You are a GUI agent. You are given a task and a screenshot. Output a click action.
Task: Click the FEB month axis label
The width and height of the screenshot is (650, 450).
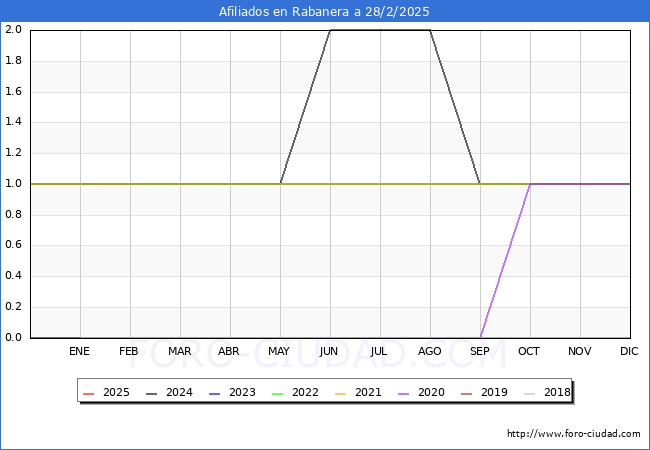pyautogui.click(x=129, y=351)
